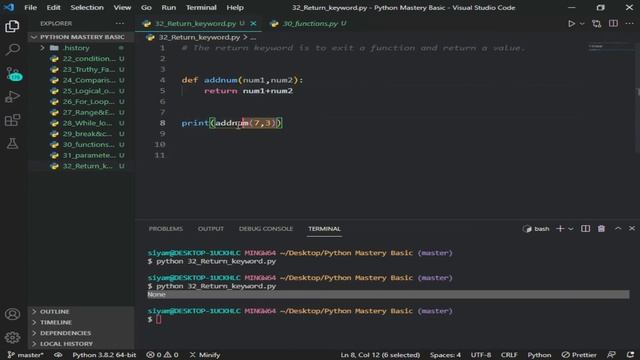Open terminal launch profile dropdown arrow
Viewport: 640px width, 360px height.
[571, 229]
